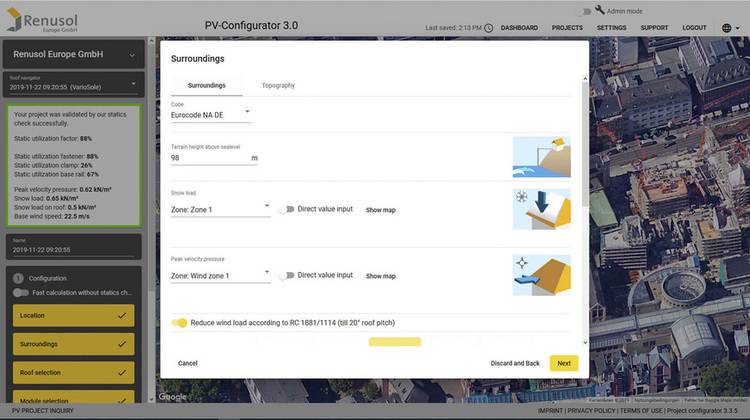750x420 pixels.
Task: Click the peak velocity wind illustration
Action: [541, 275]
